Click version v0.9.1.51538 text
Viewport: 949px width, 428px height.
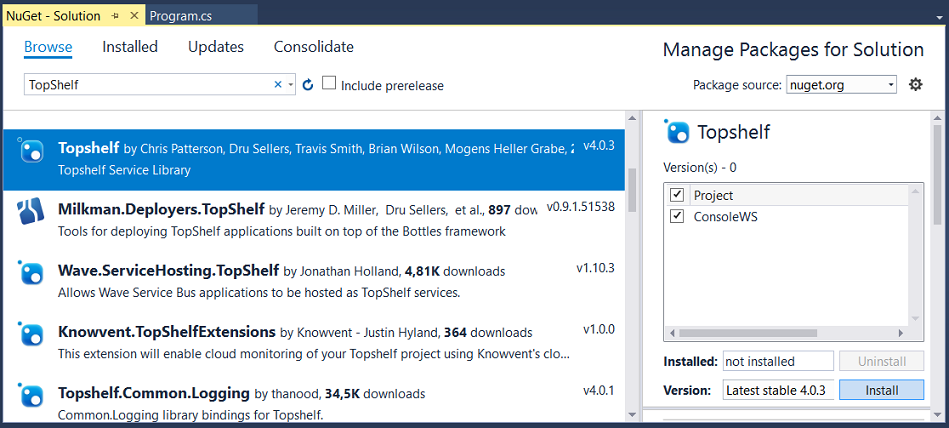click(x=581, y=207)
